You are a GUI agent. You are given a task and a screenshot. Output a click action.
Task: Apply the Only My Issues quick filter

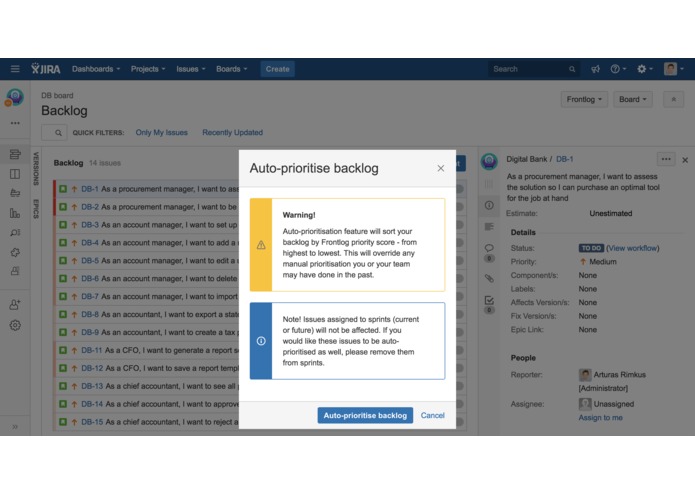coord(161,132)
